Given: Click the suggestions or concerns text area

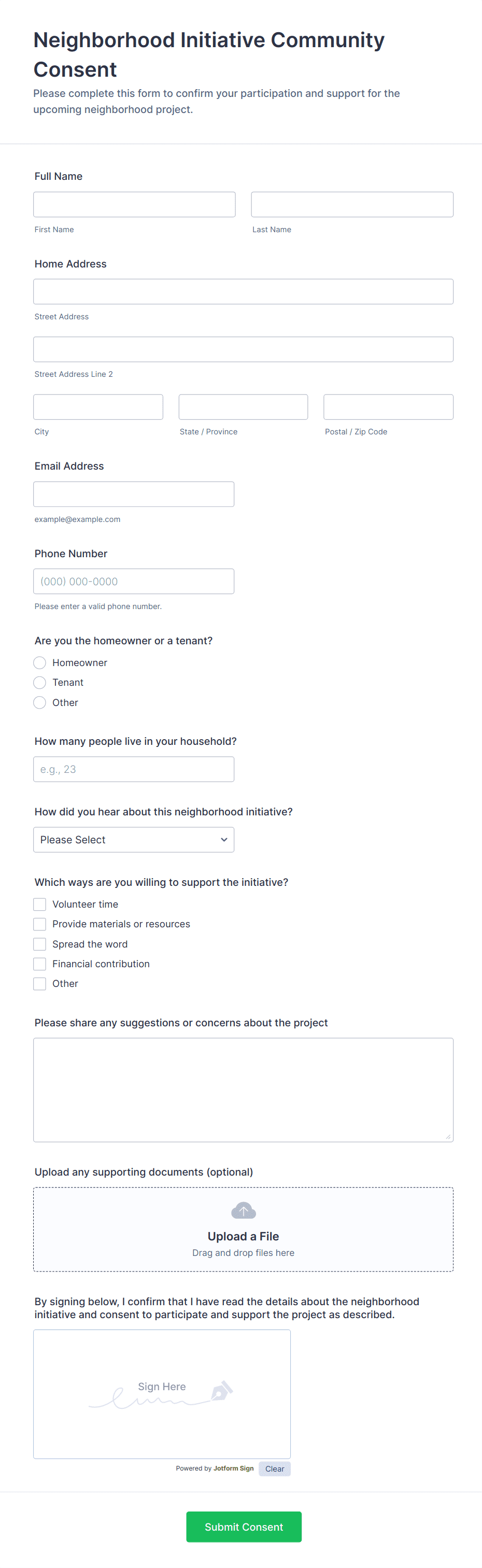Looking at the screenshot, I should (x=244, y=1090).
